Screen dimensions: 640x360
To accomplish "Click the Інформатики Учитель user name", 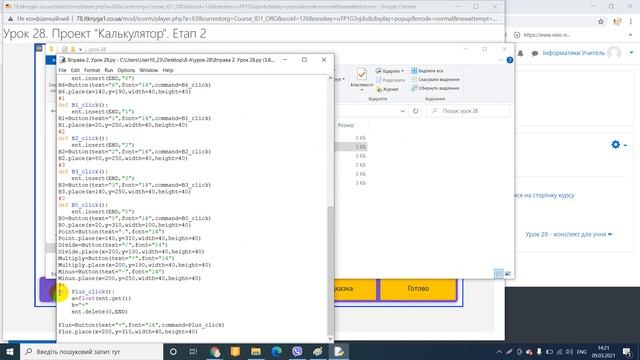I will click(573, 53).
